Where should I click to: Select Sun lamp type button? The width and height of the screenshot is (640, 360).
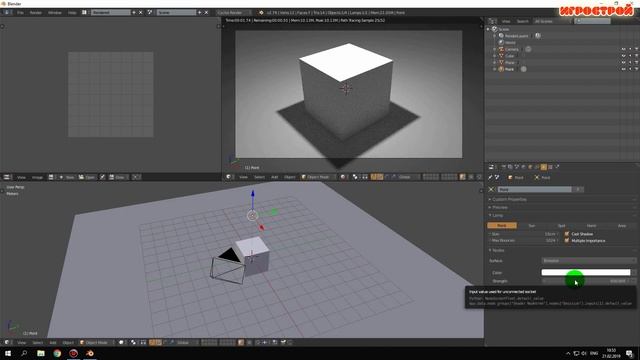[x=532, y=226]
